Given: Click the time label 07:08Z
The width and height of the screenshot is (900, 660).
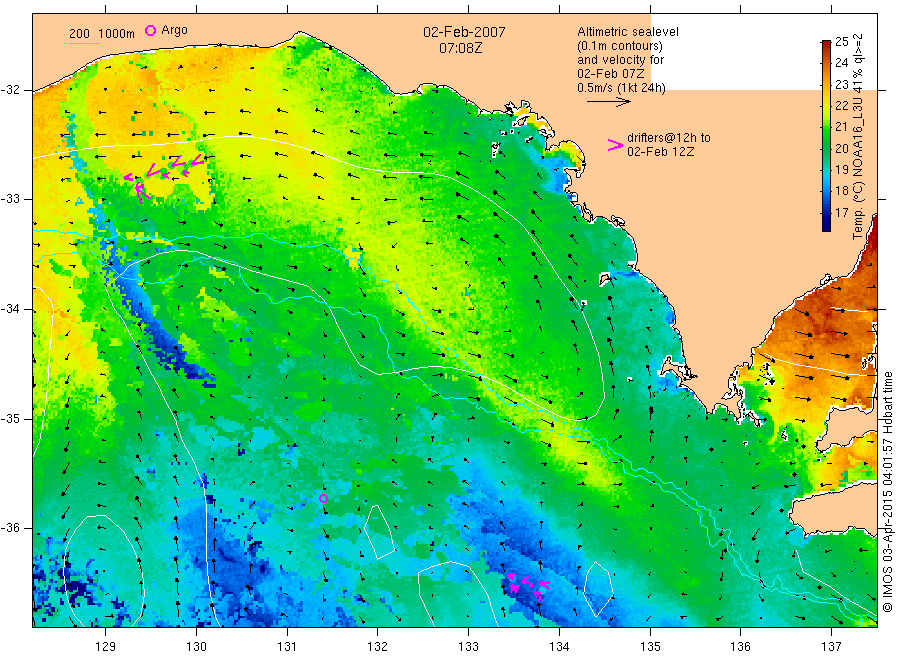Looking at the screenshot, I should click(460, 48).
